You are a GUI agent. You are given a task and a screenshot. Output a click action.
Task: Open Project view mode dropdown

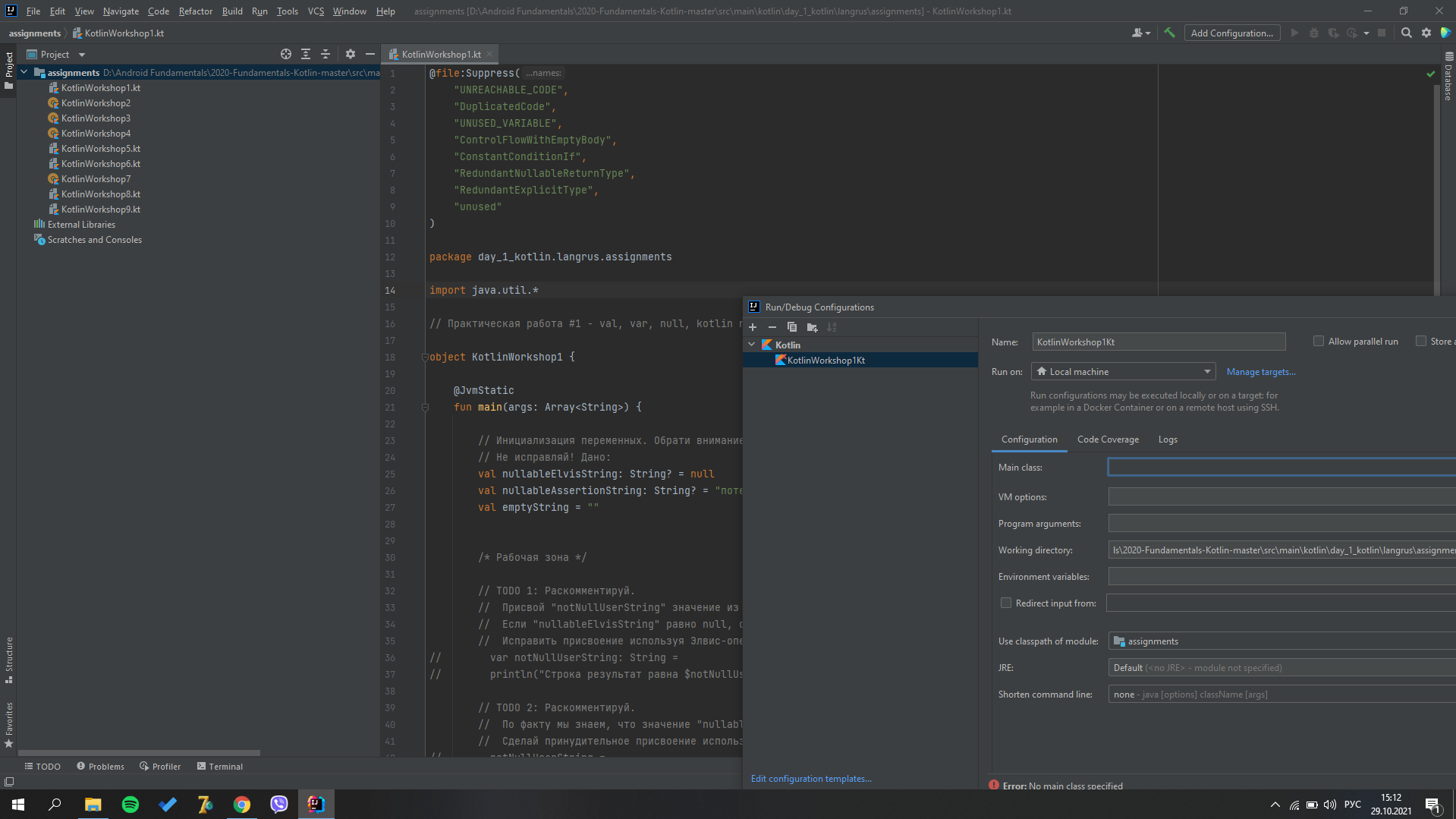(82, 55)
